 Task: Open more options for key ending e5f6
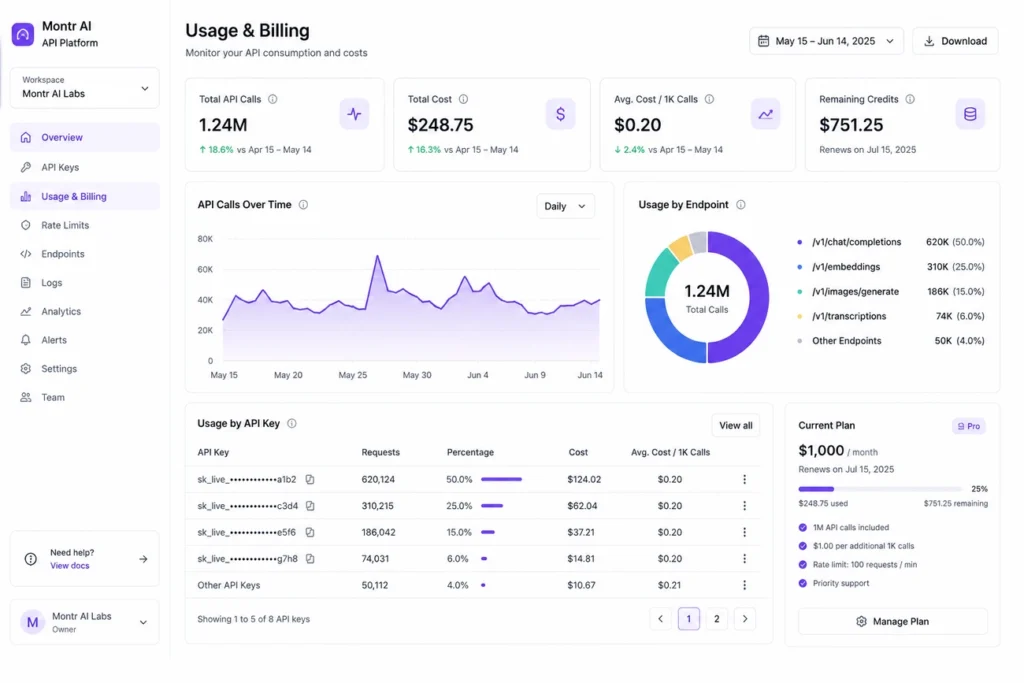[744, 532]
